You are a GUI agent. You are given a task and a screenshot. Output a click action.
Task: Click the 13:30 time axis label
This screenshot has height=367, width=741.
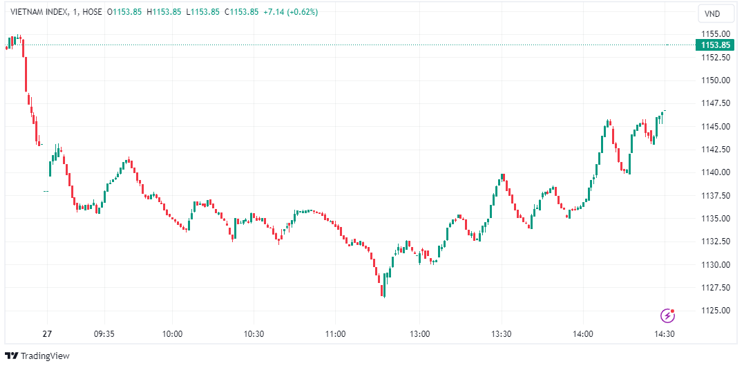(502, 334)
